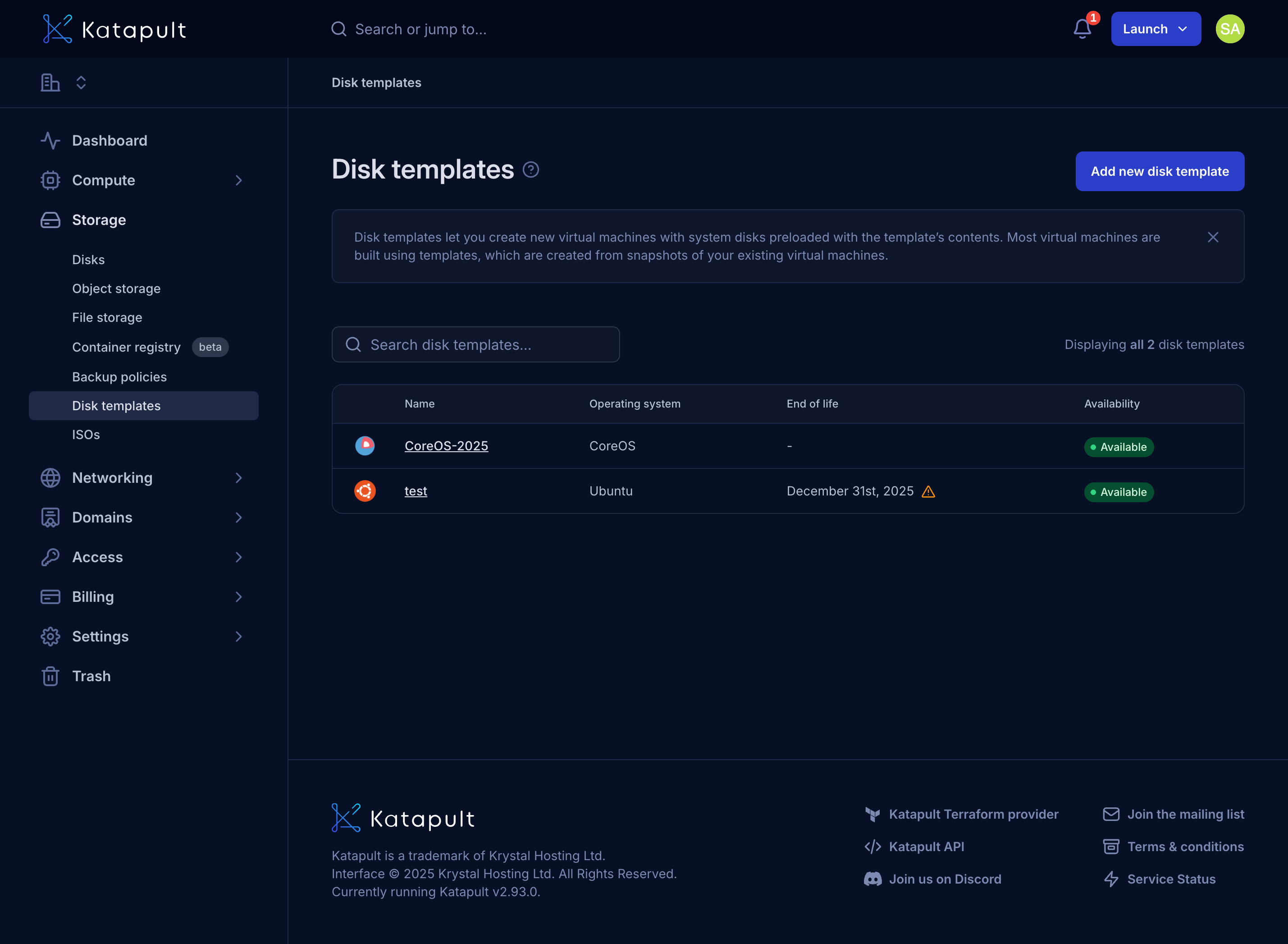Click the Ubuntu logo in the test row
The image size is (1288, 944).
coord(365,491)
